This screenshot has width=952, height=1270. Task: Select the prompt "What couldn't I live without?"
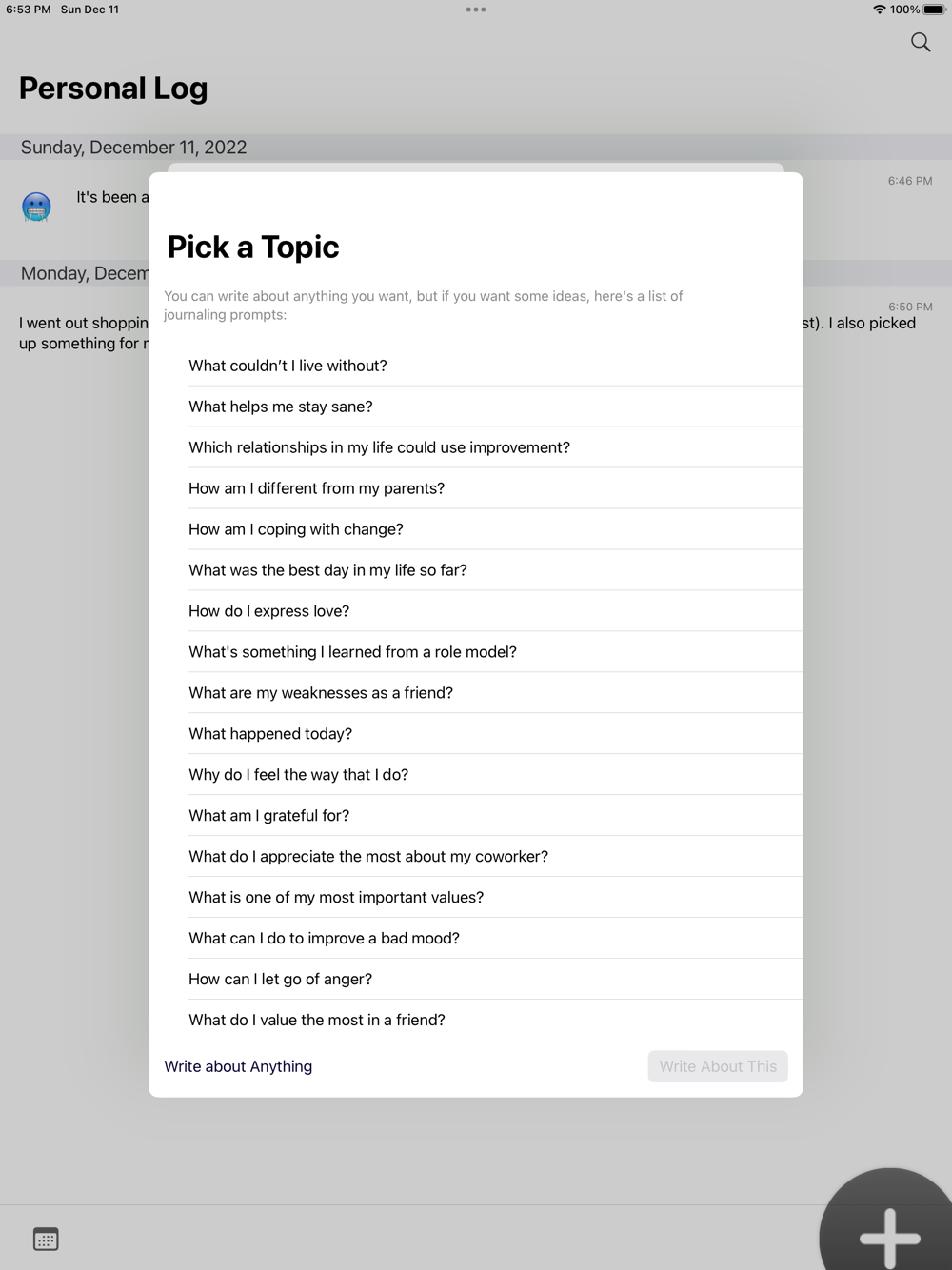click(288, 366)
